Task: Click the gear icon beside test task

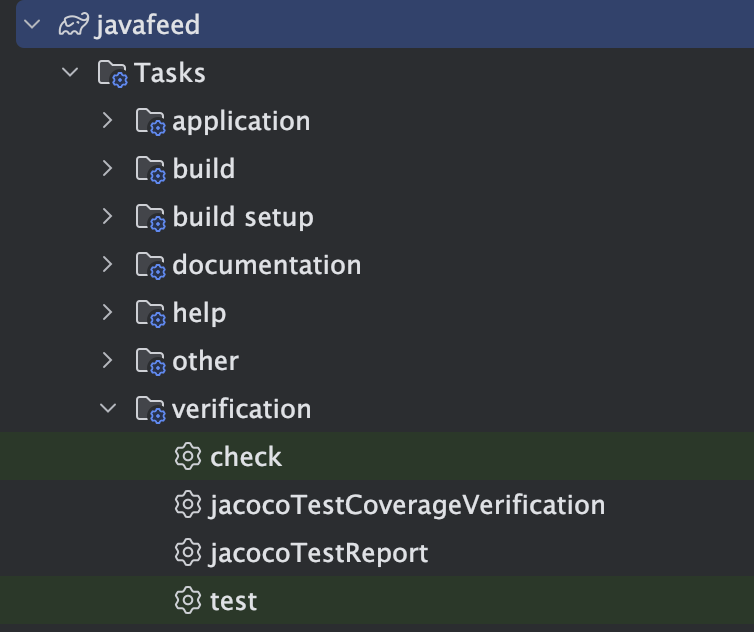Action: tap(187, 601)
